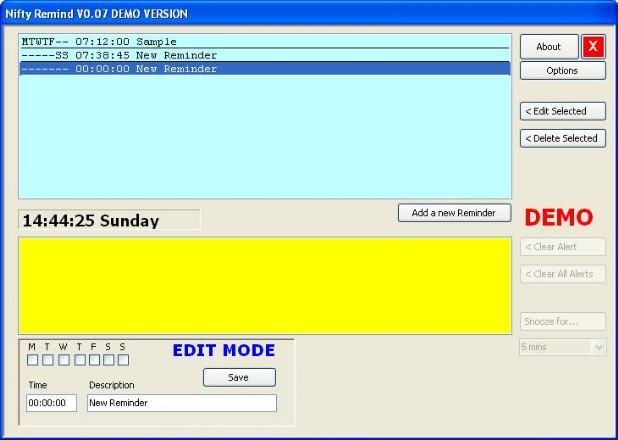
Task: Click the Edit Selected button
Action: pos(562,111)
